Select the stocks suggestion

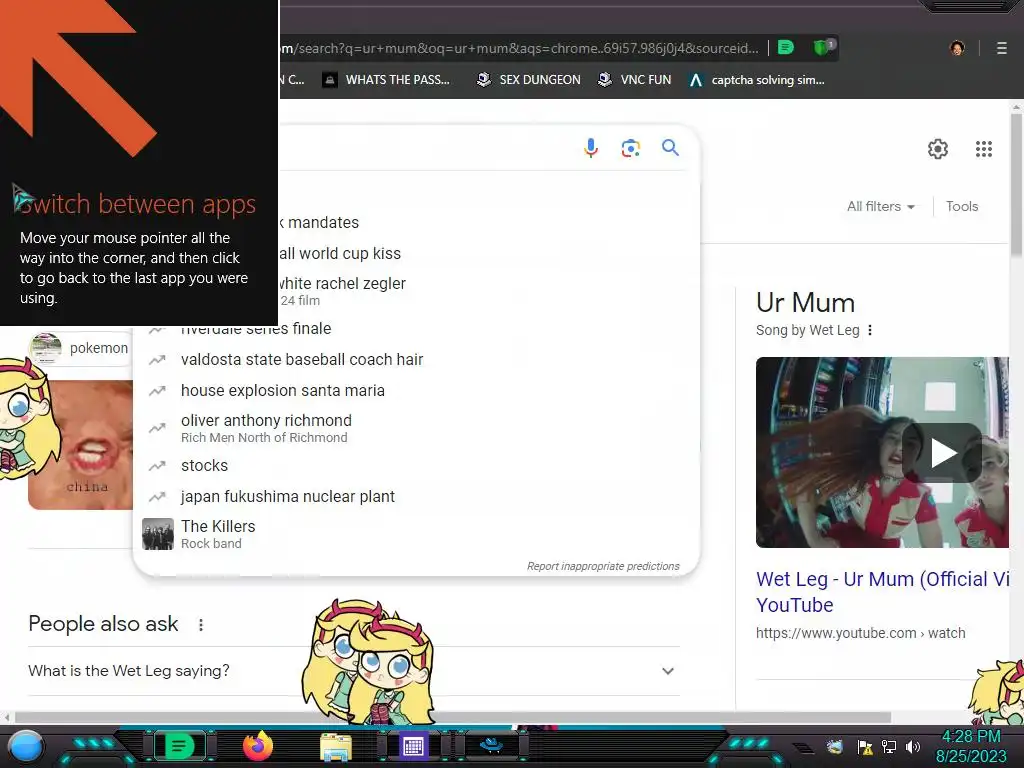click(x=415, y=466)
